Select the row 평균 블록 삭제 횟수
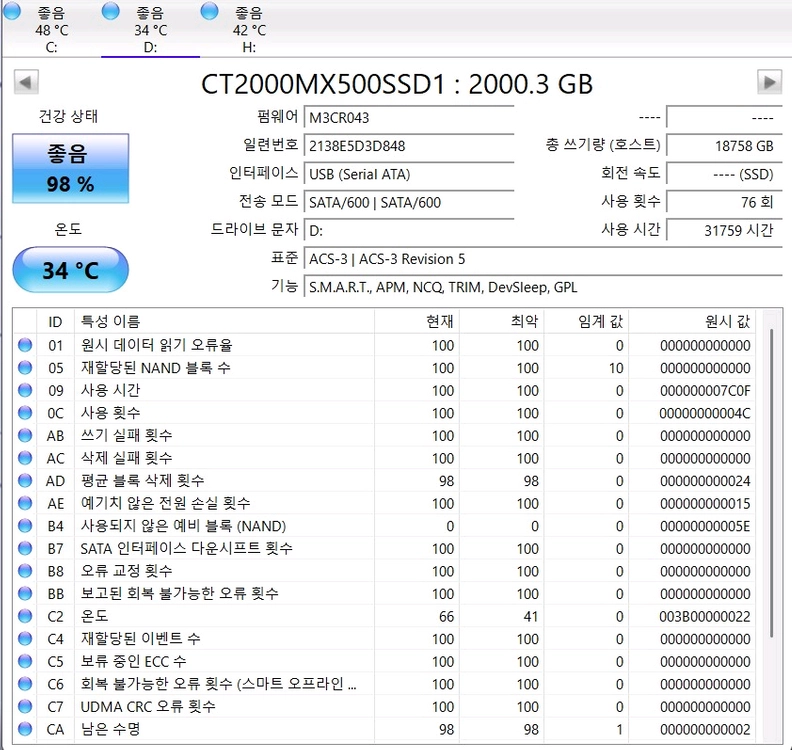Image resolution: width=792 pixels, height=750 pixels. (x=384, y=481)
